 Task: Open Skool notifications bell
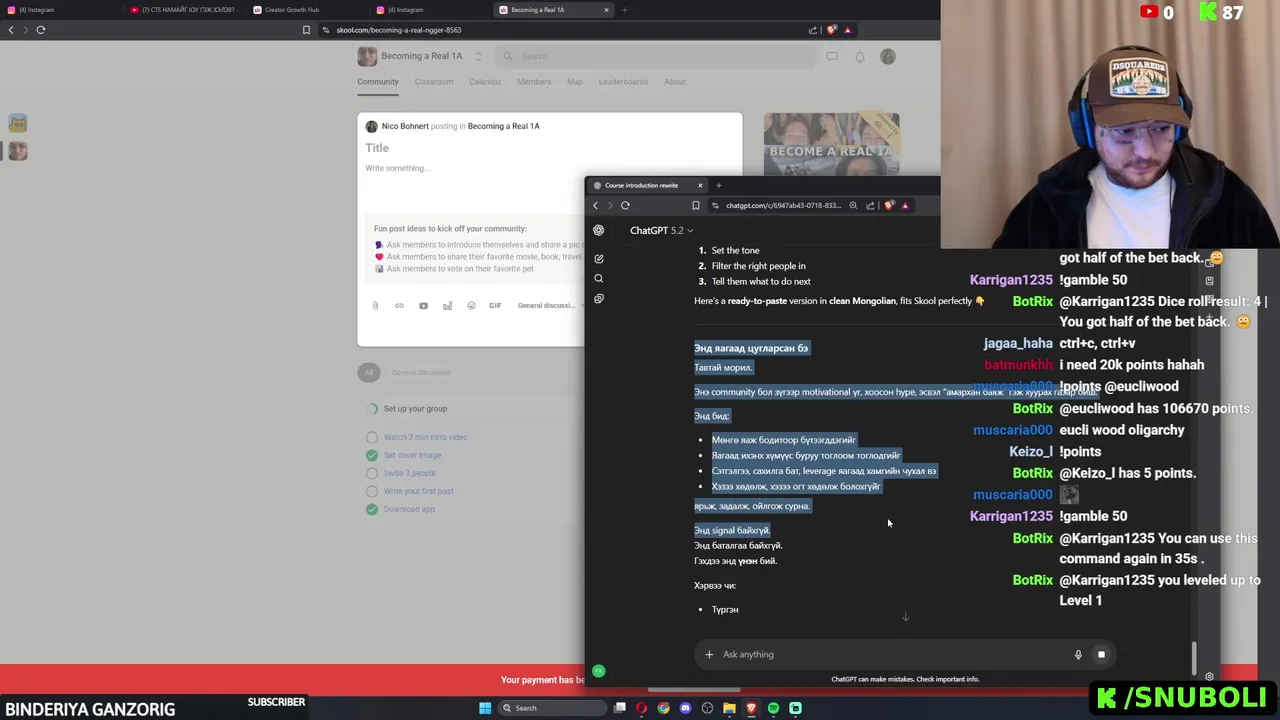click(860, 57)
